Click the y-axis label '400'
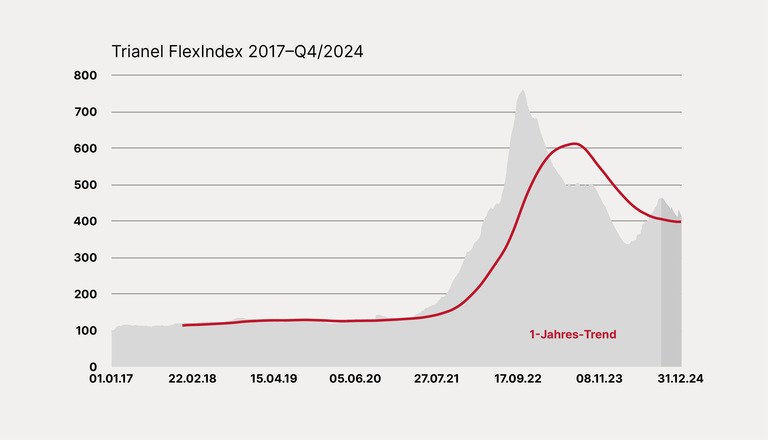Viewport: 768px width, 440px height. pos(85,221)
